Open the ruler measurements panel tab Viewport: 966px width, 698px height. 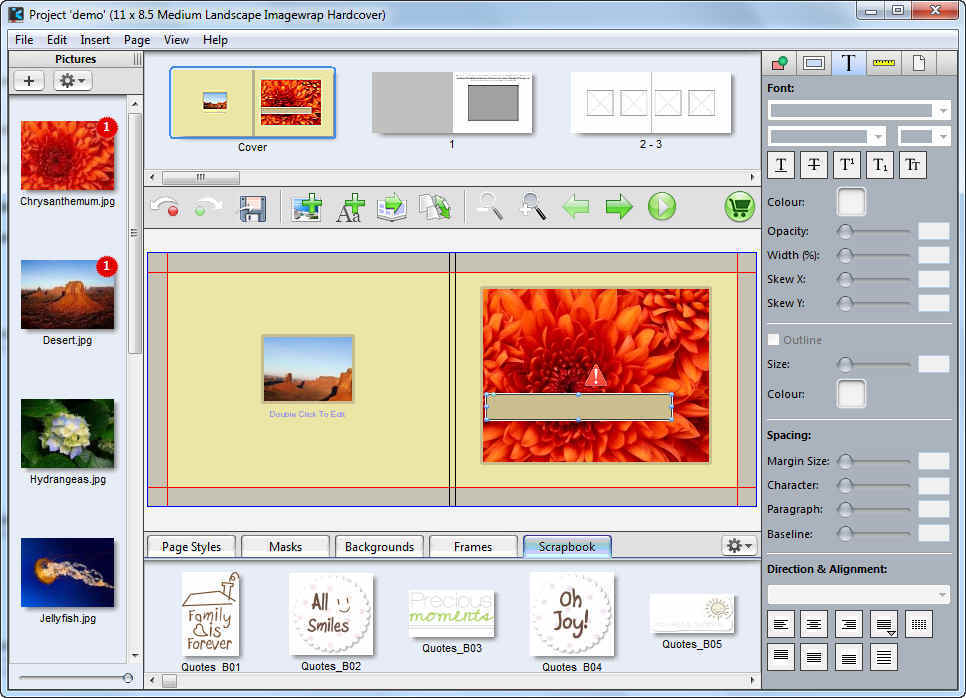883,62
